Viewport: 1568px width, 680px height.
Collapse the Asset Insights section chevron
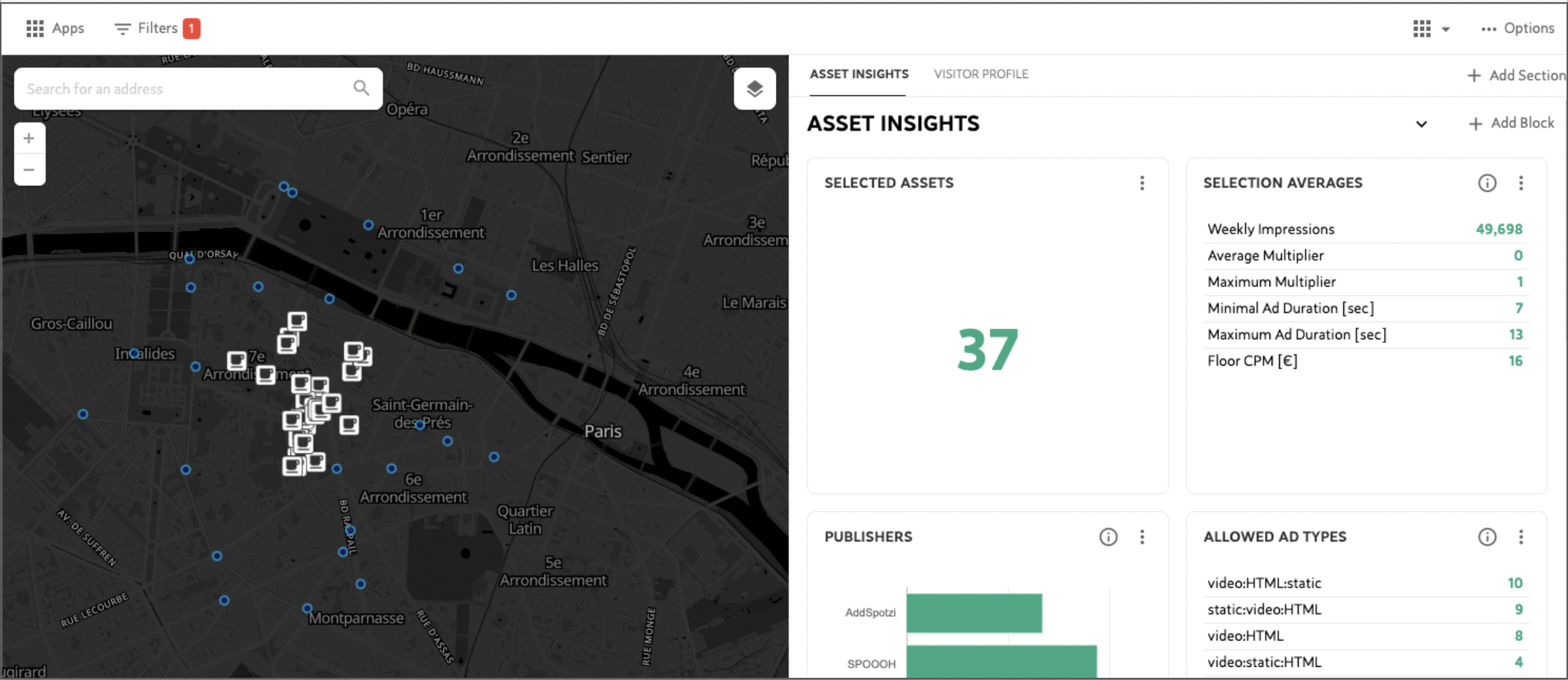tap(1421, 124)
